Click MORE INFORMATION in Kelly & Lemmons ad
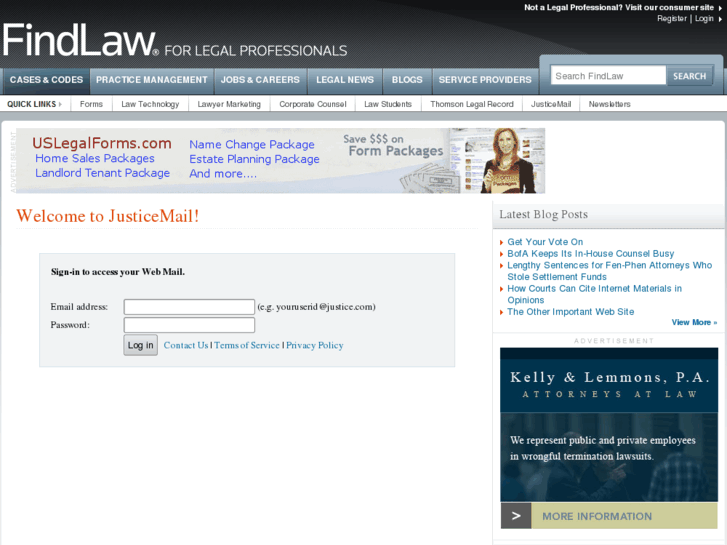The height and width of the screenshot is (545, 727). pos(597,516)
